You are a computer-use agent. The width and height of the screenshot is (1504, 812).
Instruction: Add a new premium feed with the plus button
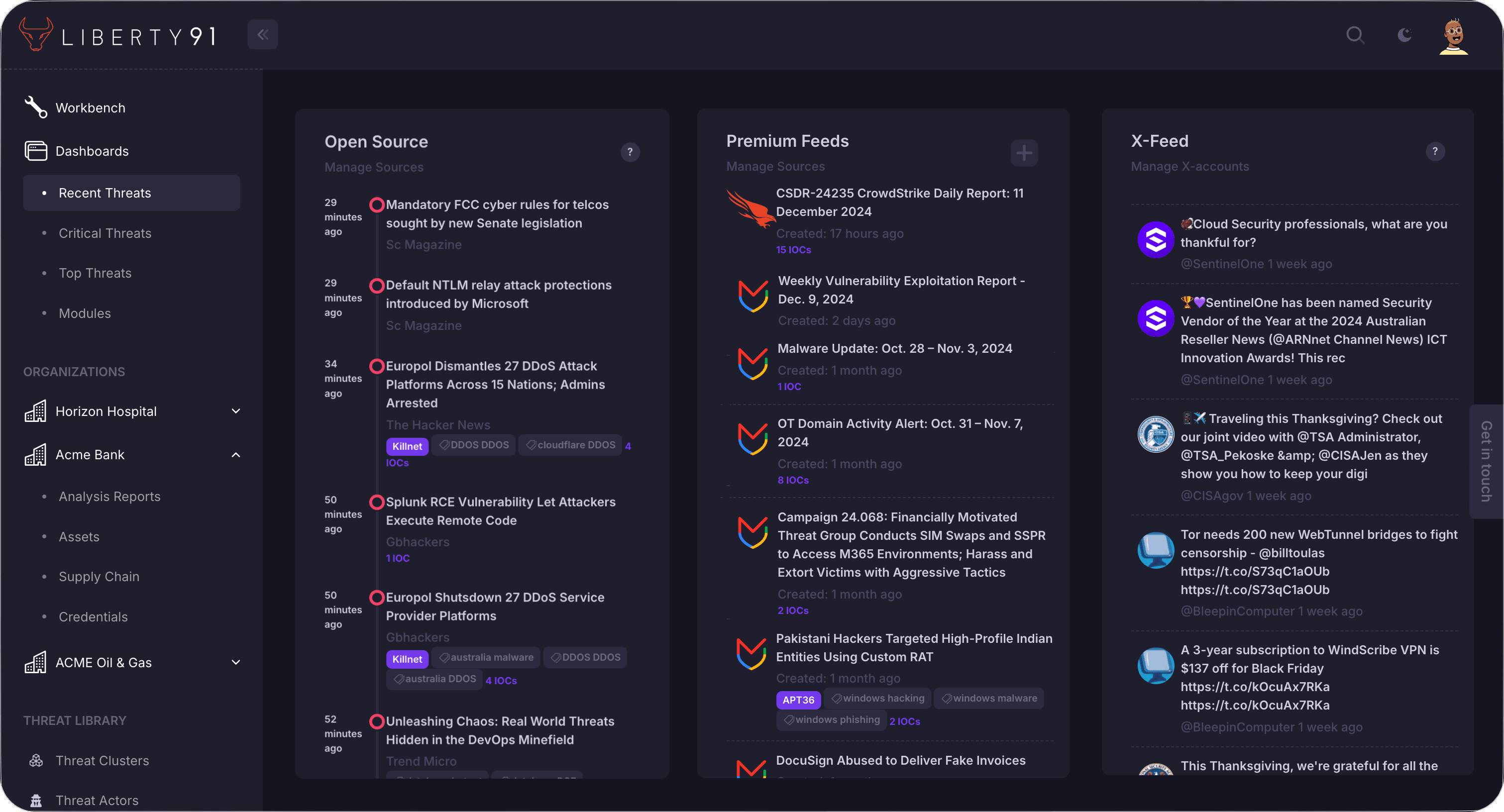1024,152
